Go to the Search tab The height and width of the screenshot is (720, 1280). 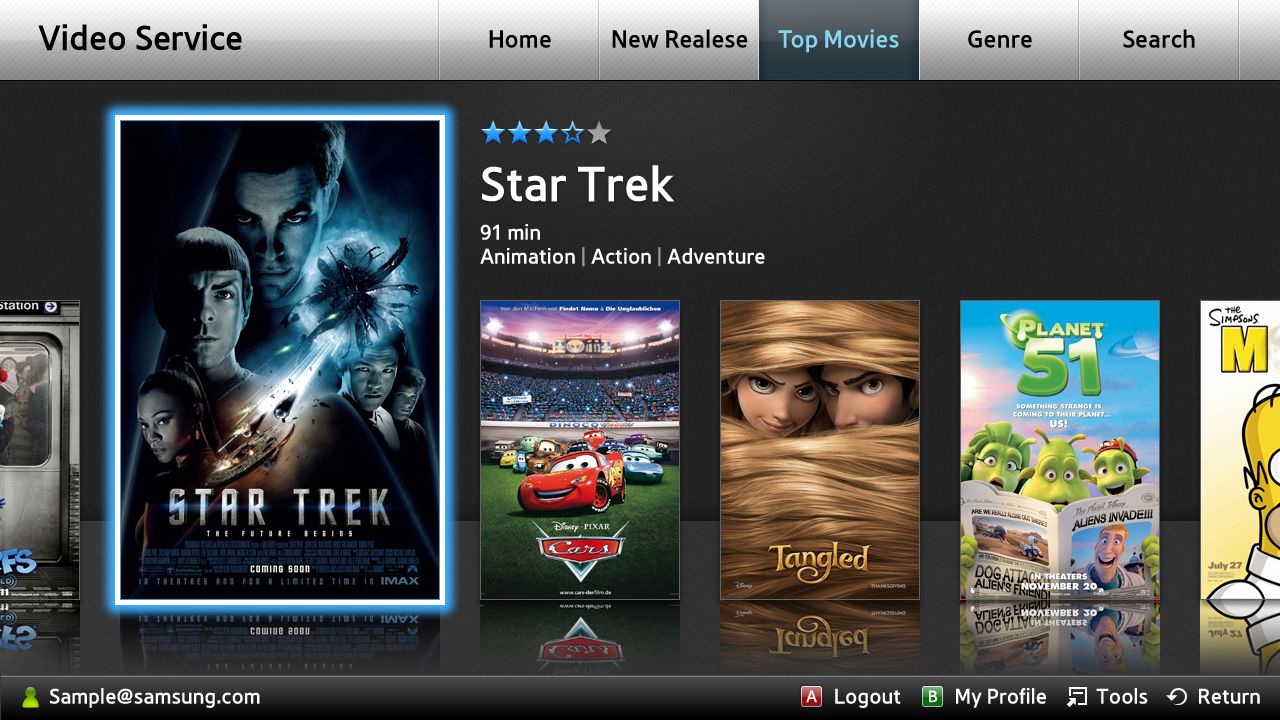[1159, 40]
